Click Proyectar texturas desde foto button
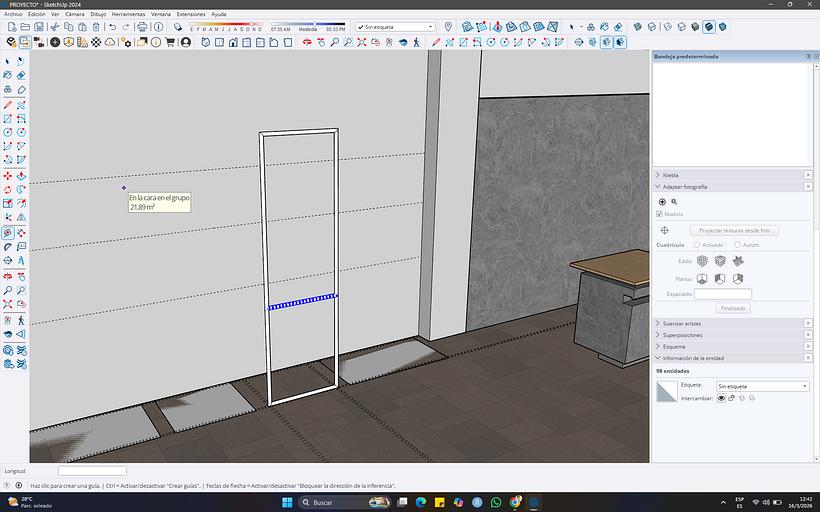This screenshot has height=512, width=820. point(734,230)
